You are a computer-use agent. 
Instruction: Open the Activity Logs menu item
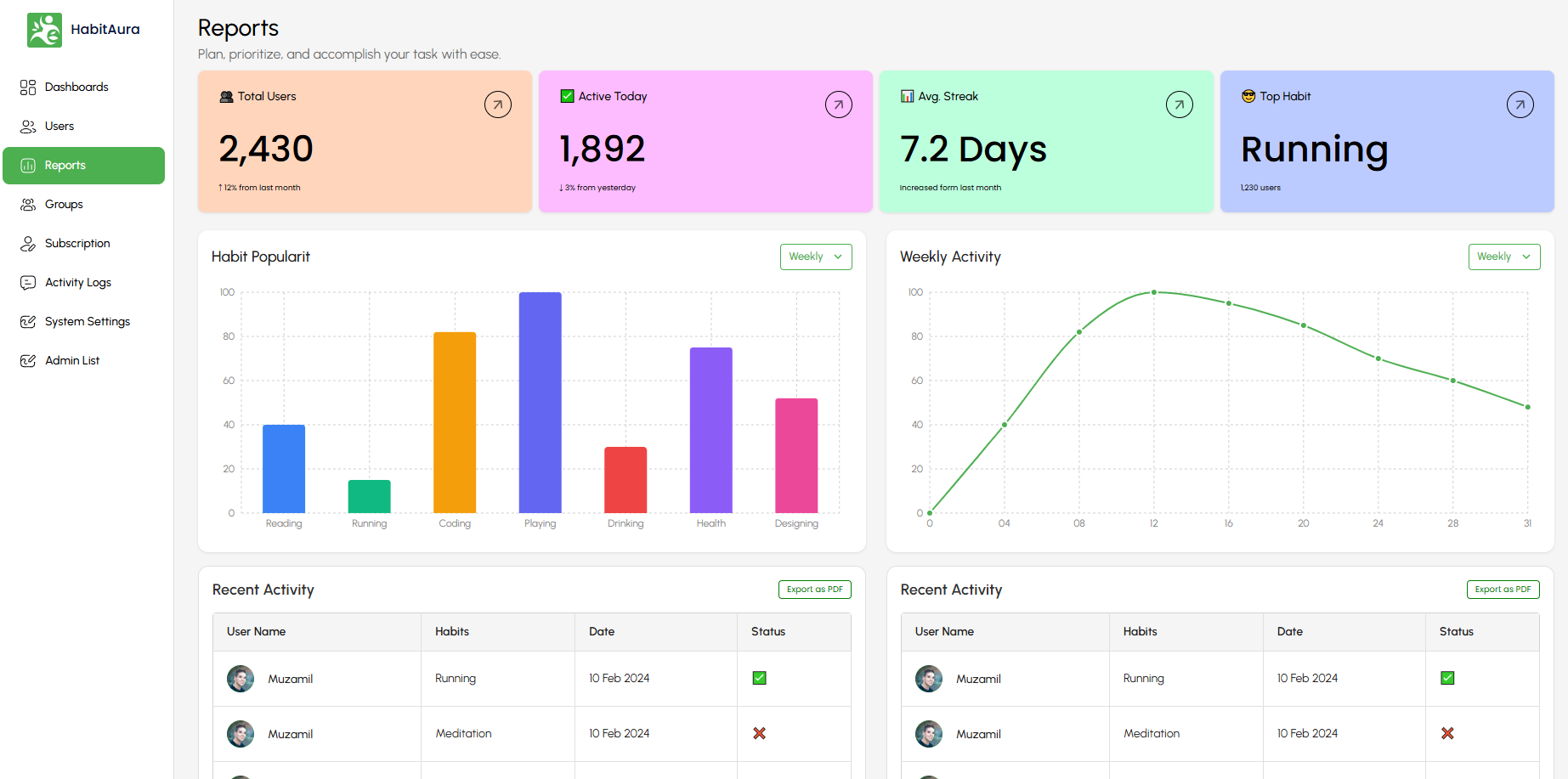[x=83, y=282]
